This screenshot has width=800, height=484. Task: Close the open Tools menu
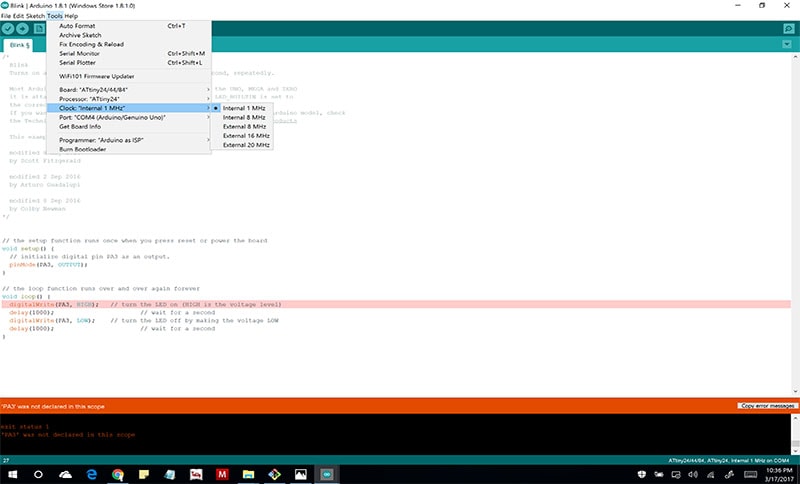click(55, 16)
